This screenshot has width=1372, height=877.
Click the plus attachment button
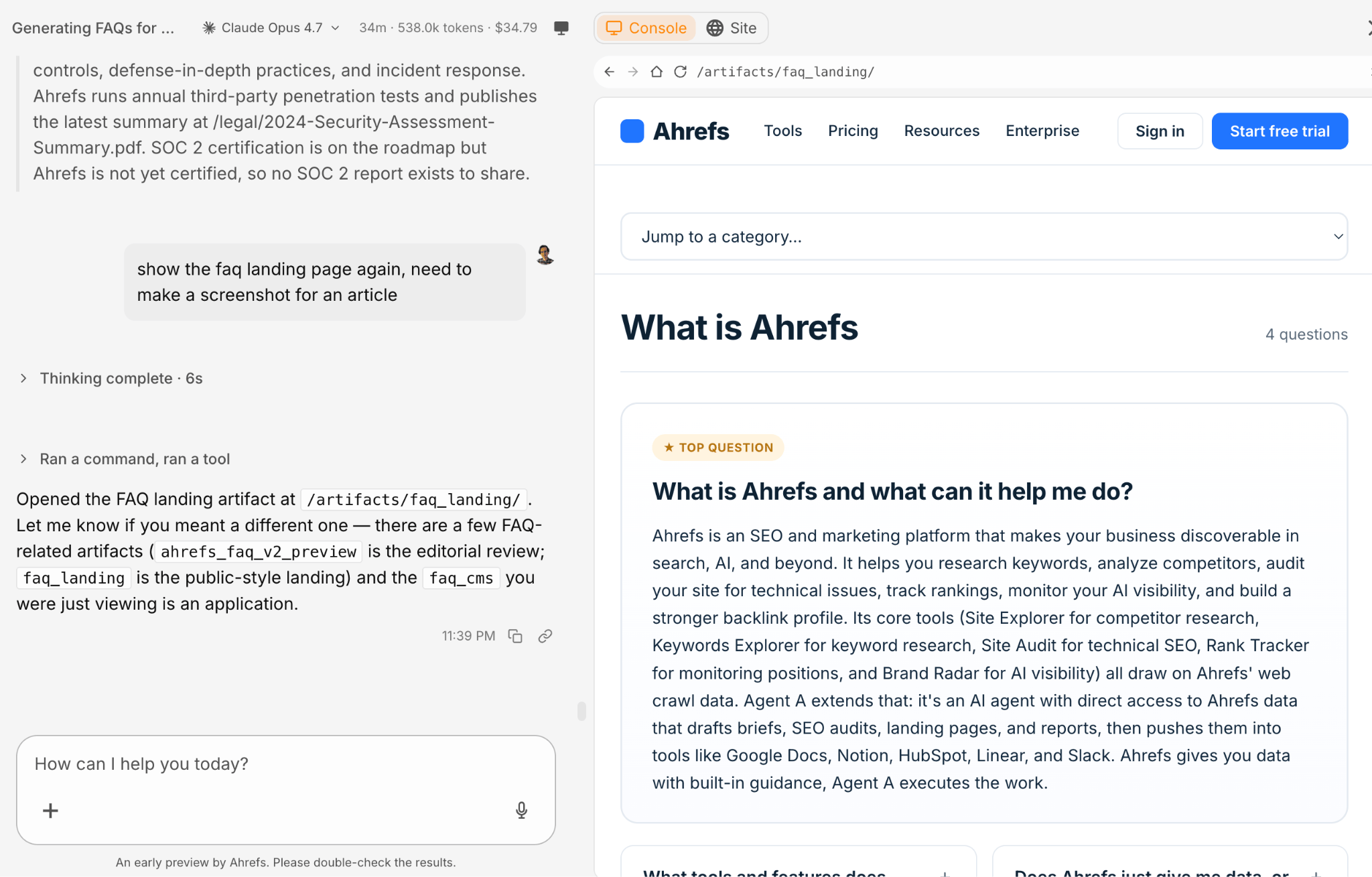coord(51,811)
